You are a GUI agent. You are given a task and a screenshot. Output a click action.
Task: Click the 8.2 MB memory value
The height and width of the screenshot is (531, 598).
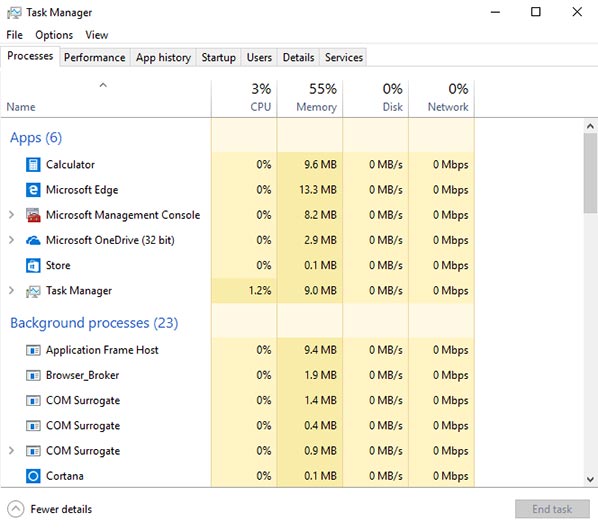[320, 215]
